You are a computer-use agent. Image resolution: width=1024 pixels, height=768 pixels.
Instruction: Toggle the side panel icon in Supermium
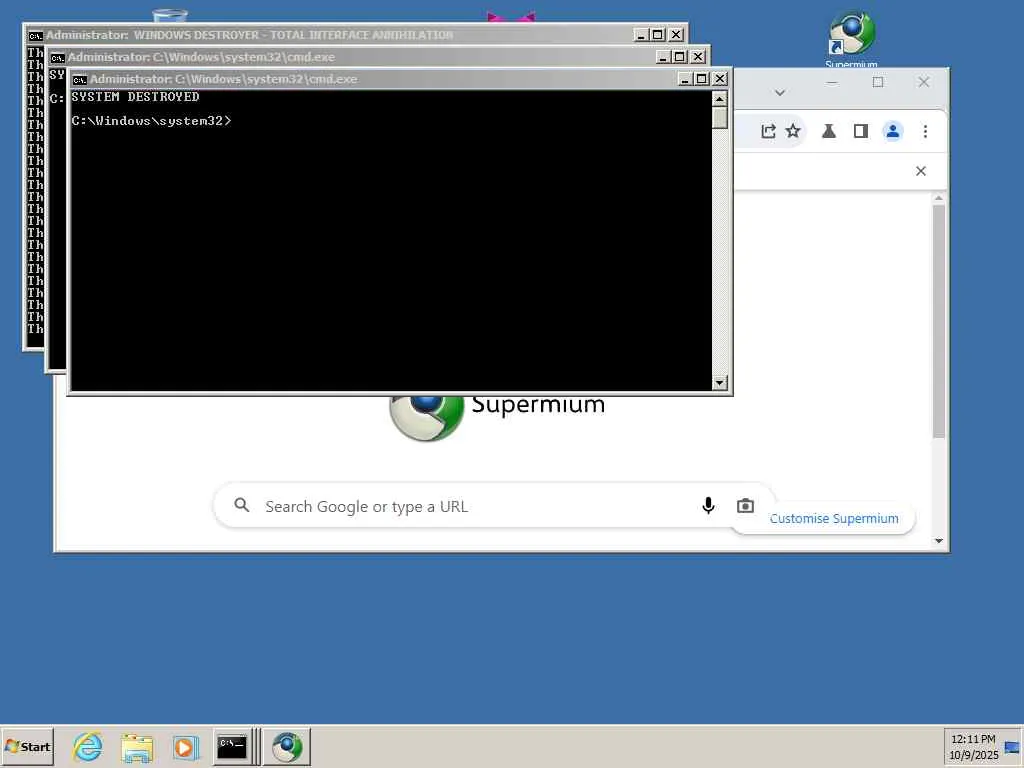[861, 131]
